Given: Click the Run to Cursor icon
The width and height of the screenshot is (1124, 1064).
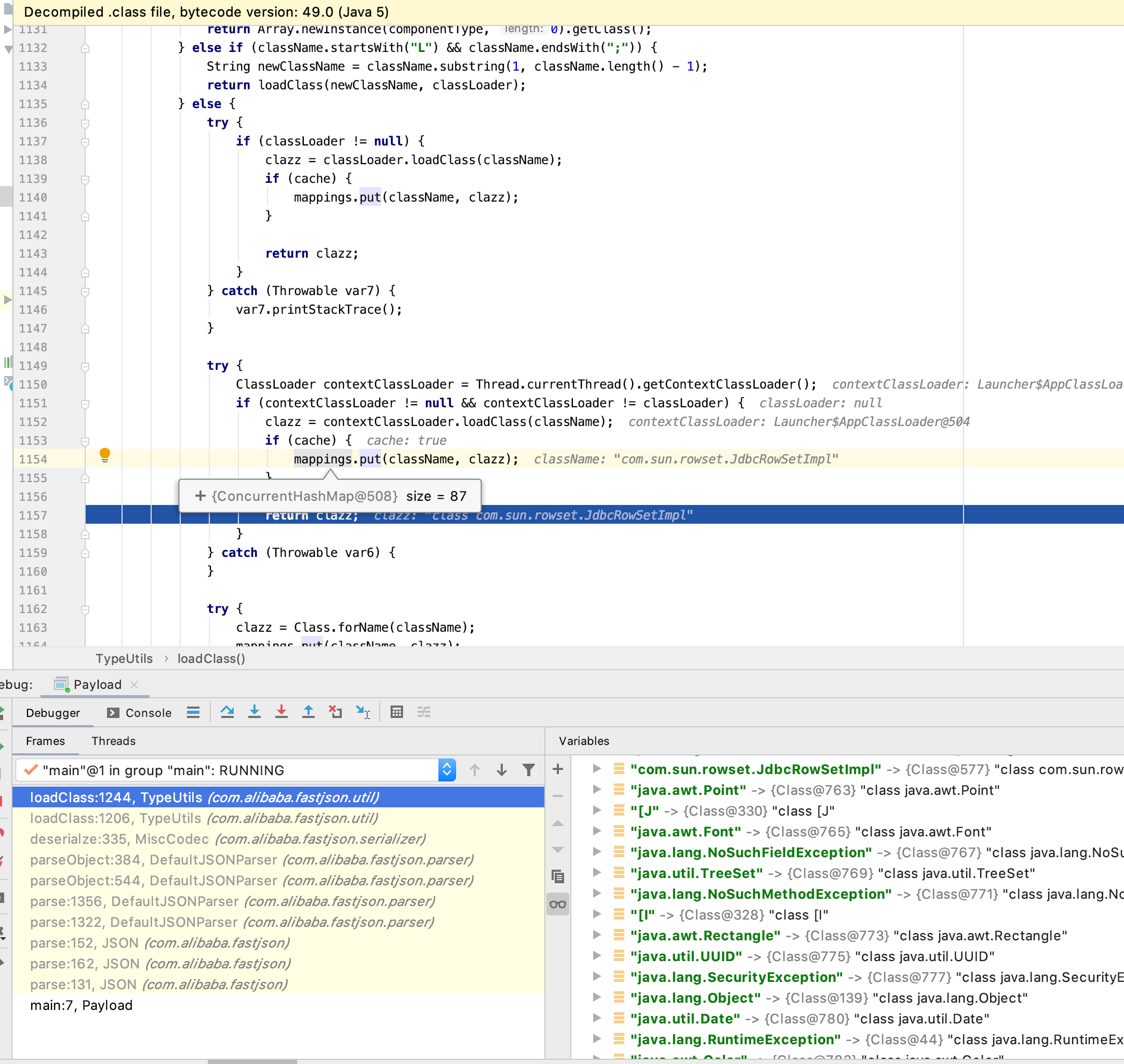Looking at the screenshot, I should [x=363, y=712].
